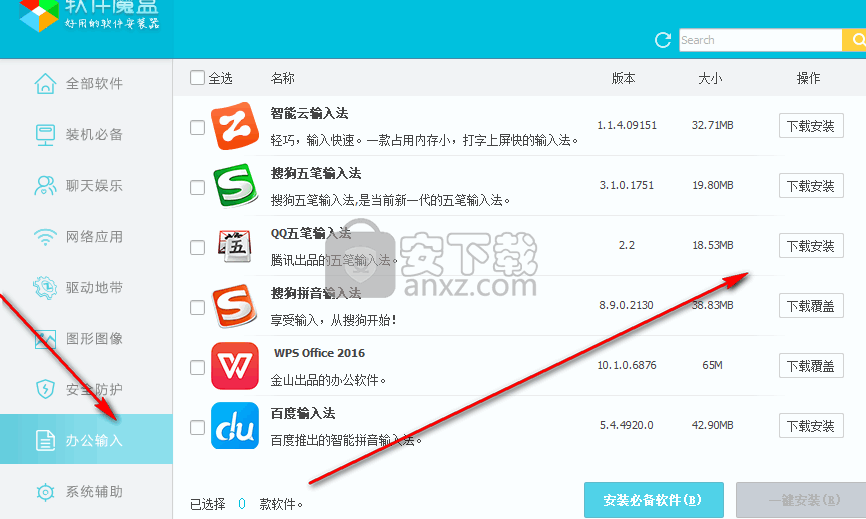This screenshot has width=866, height=519.
Task: Enable the 搜狗拼音输入法 checkbox
Action: (197, 308)
